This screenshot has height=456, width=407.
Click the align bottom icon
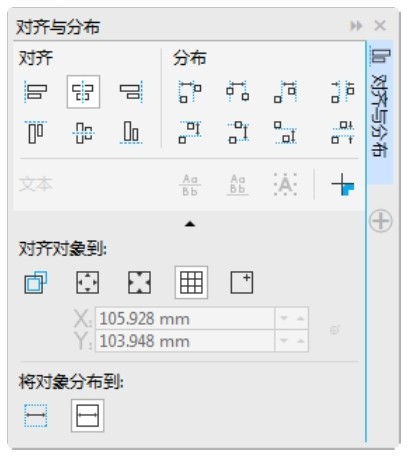click(131, 133)
